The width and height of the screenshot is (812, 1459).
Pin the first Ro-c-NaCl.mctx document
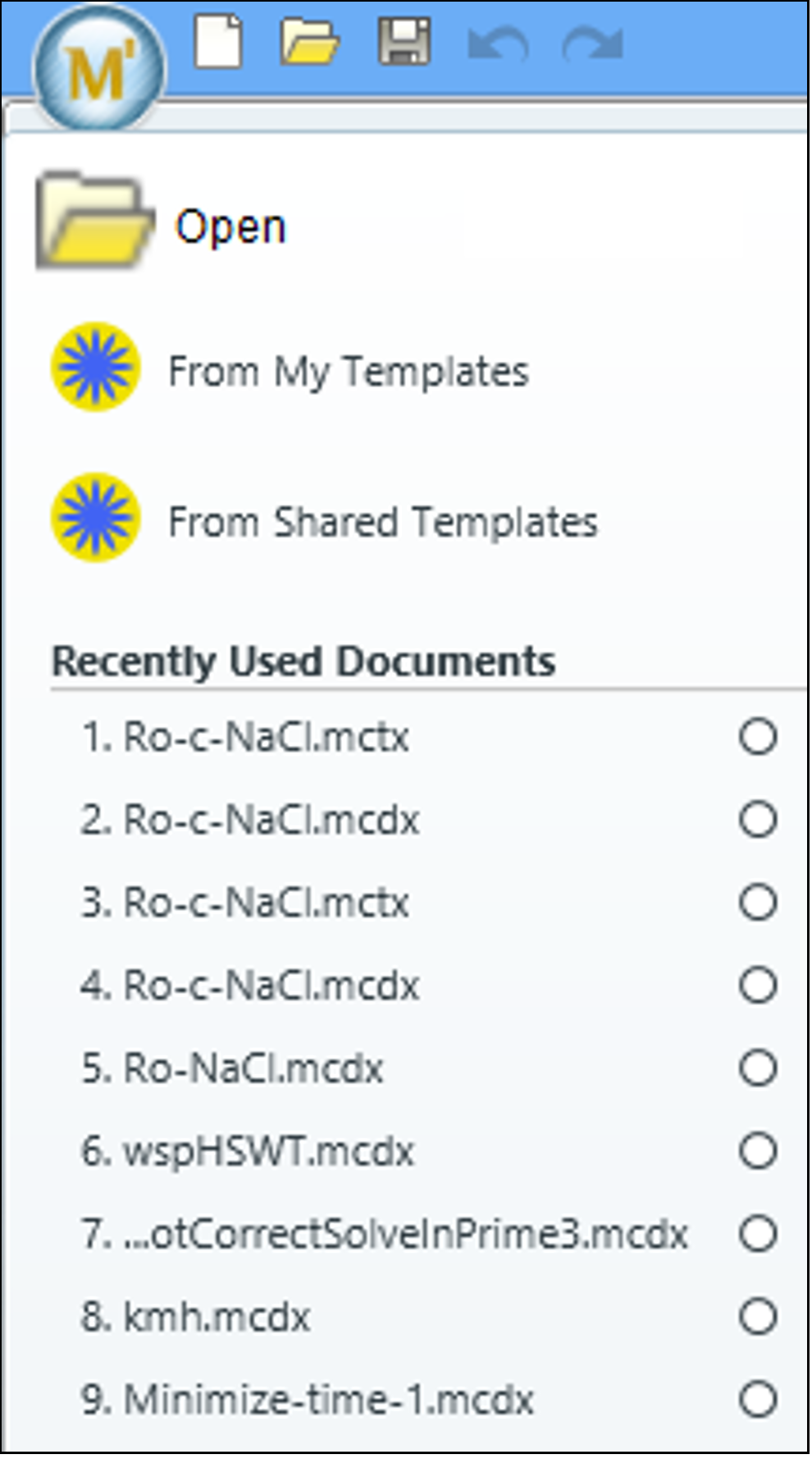point(758,737)
